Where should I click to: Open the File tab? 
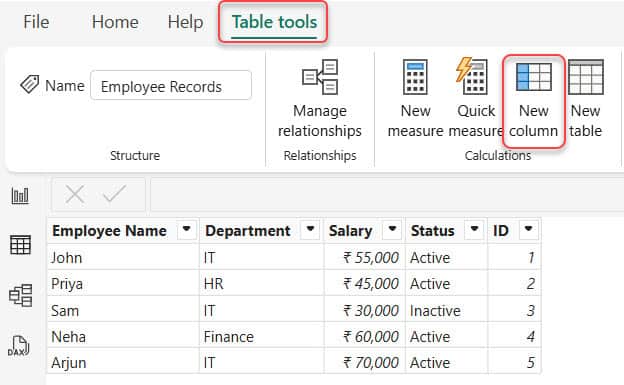pyautogui.click(x=36, y=22)
